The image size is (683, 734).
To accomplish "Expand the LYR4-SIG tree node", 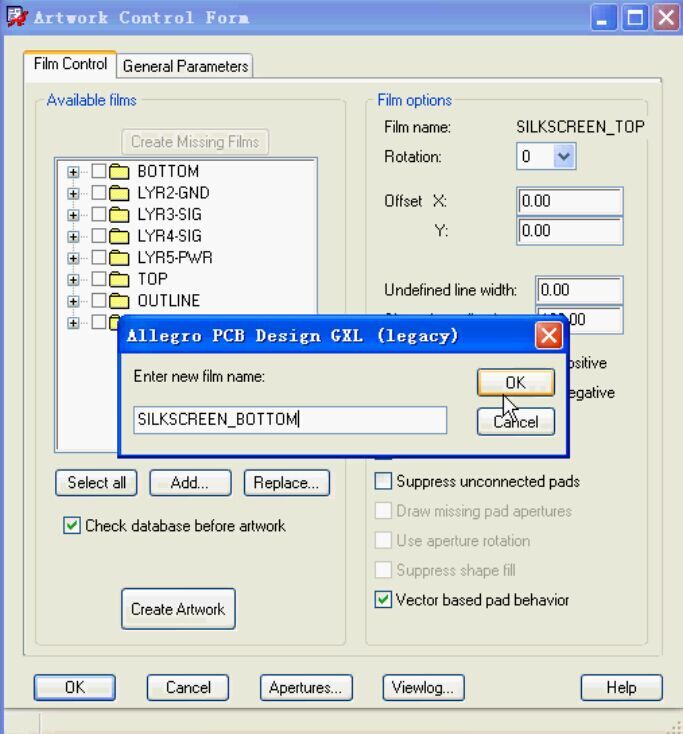I will (73, 237).
